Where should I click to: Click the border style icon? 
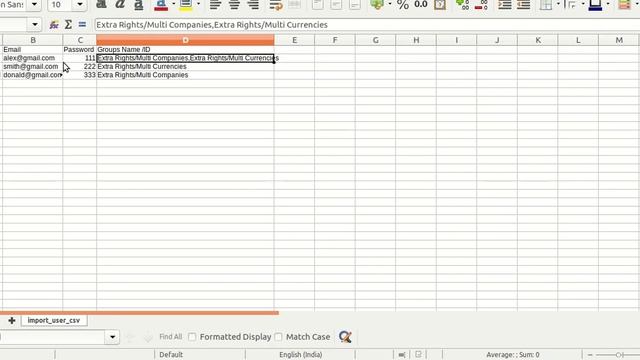[x=570, y=5]
